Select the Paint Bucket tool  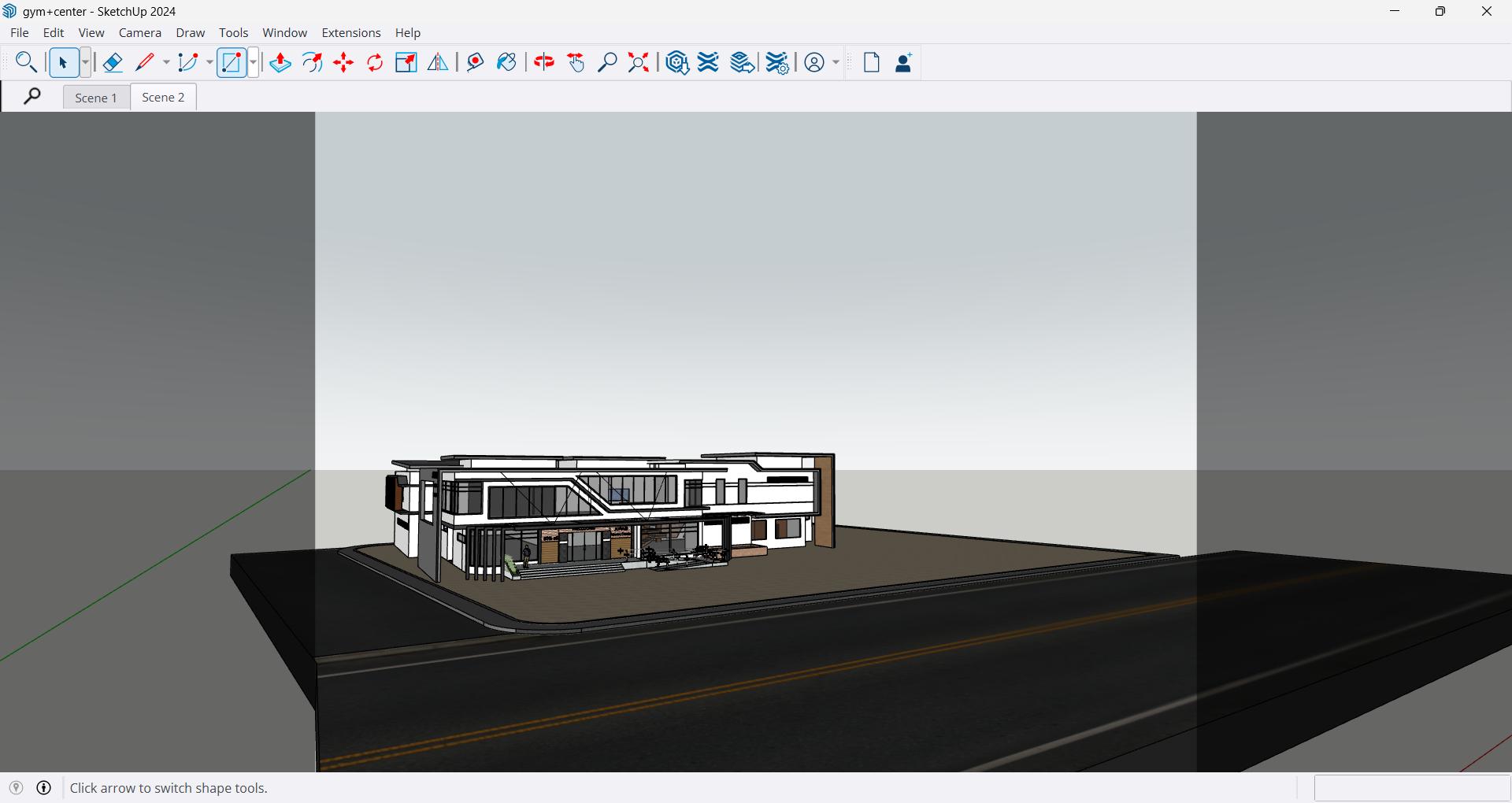[x=507, y=63]
